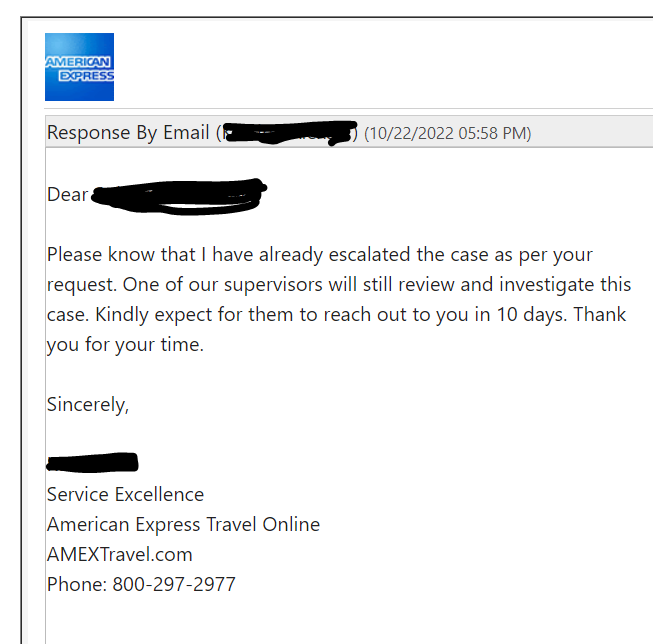Click the 10/22/2022 05:58 PM timestamp

click(448, 133)
